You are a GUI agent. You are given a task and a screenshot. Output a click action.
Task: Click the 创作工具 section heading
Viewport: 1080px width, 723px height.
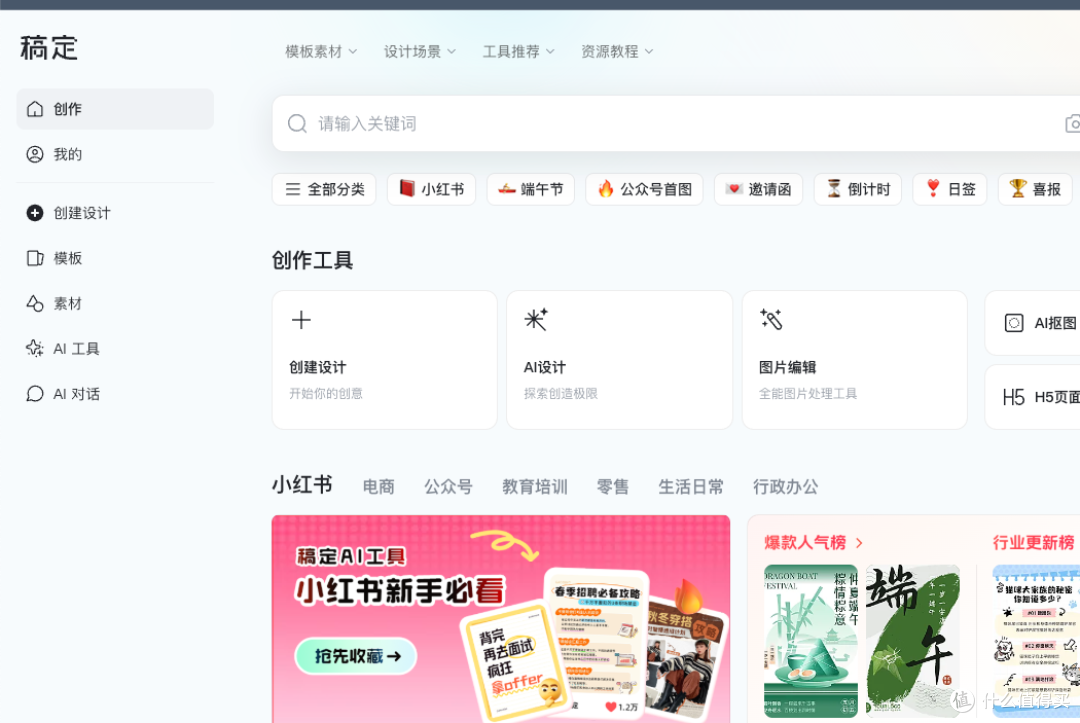tap(312, 260)
